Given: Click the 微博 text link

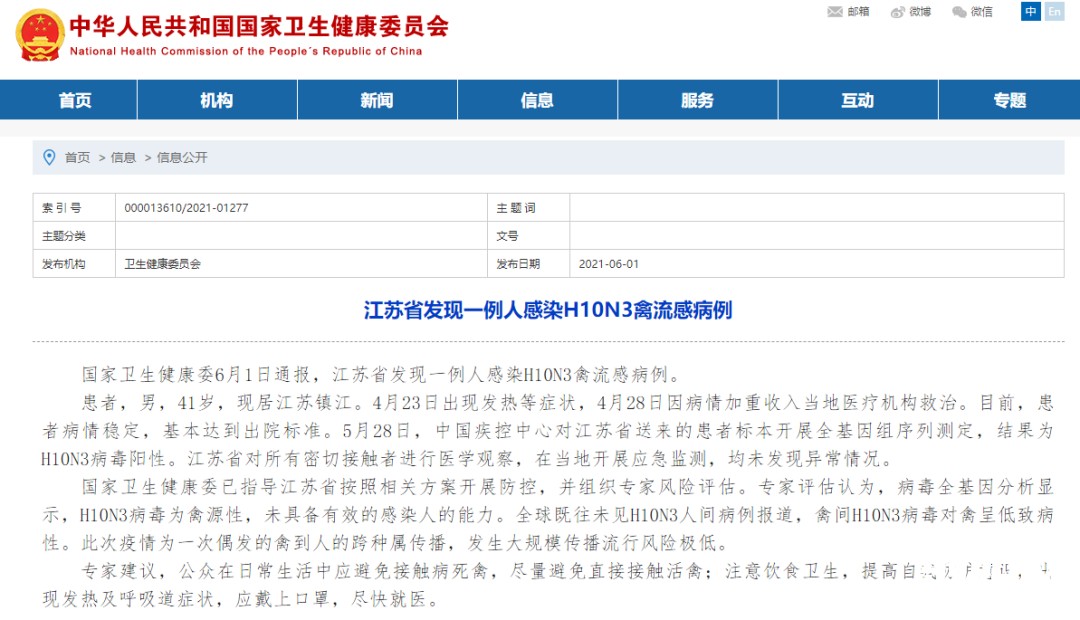Looking at the screenshot, I should coord(920,12).
